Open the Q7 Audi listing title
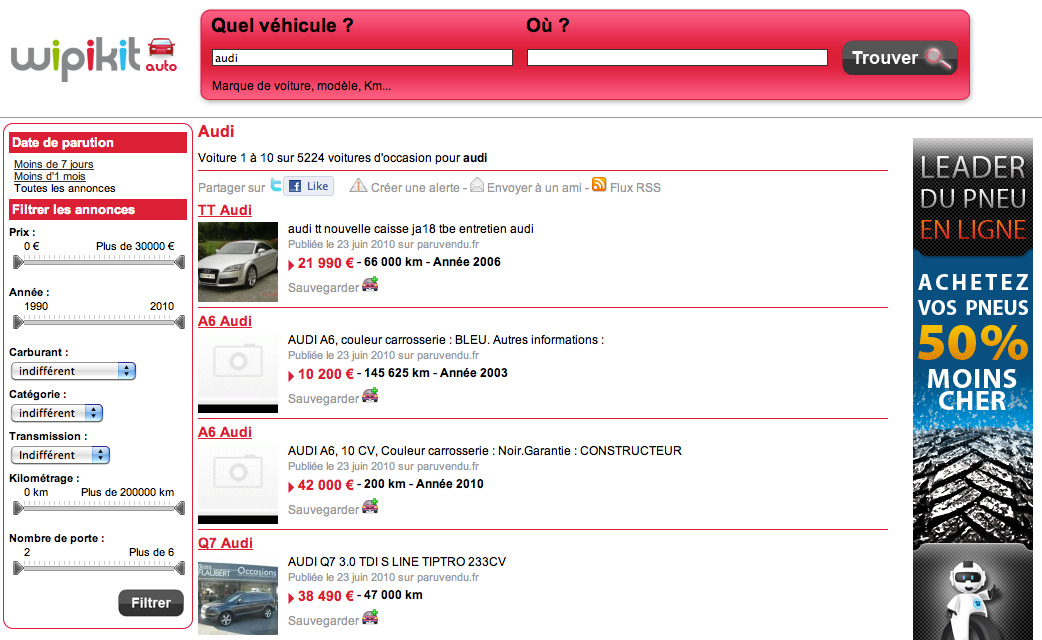 225,543
